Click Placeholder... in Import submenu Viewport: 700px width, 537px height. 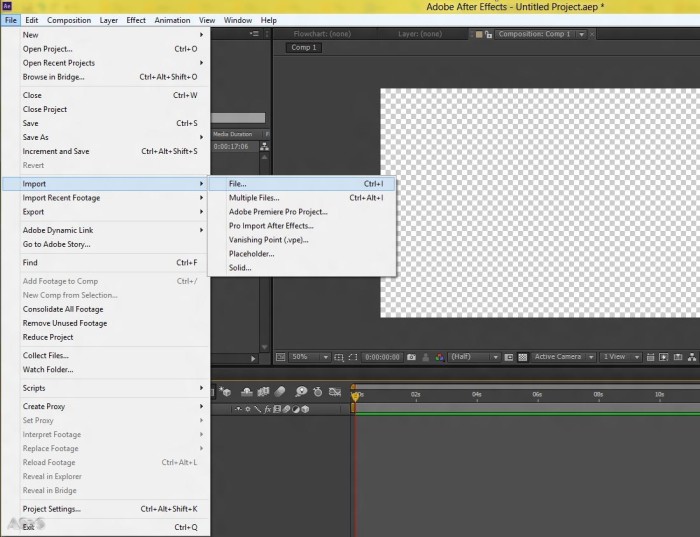coord(302,254)
